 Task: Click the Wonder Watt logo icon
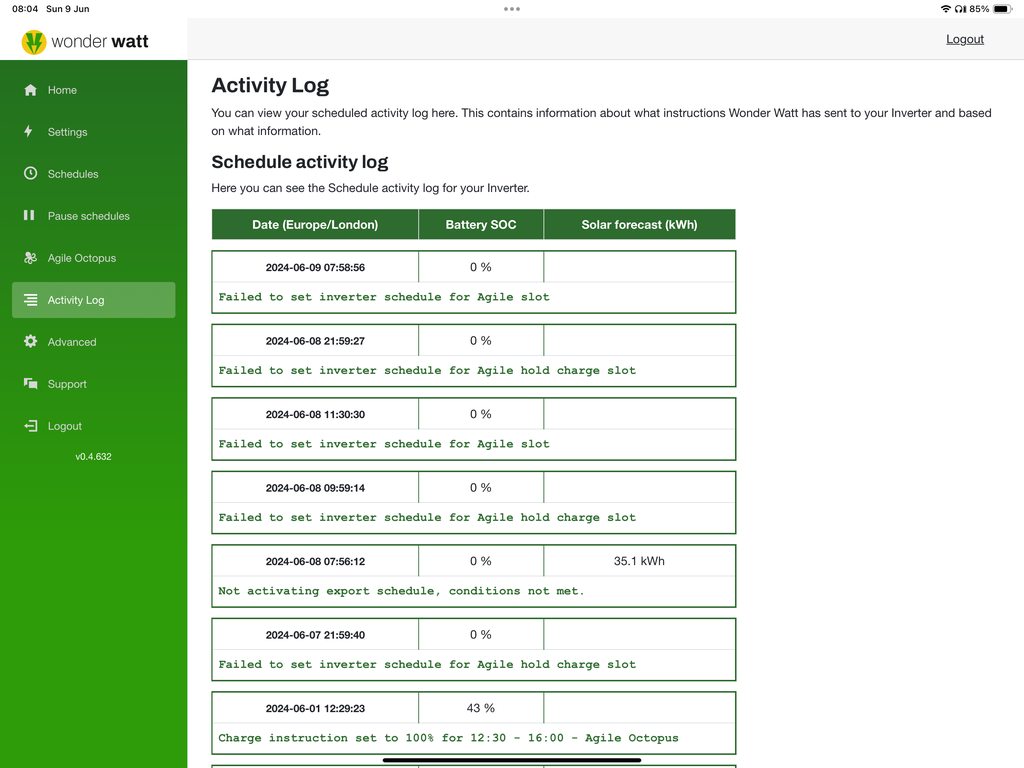(x=34, y=42)
